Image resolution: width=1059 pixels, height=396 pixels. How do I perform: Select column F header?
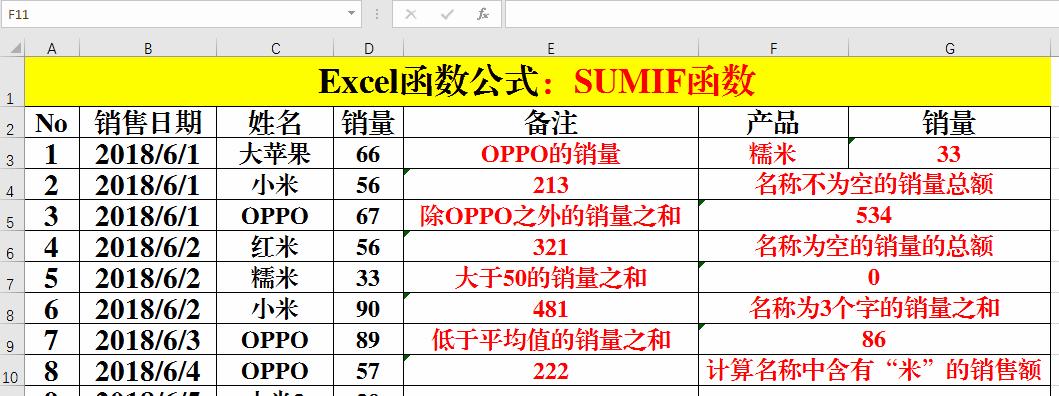(x=773, y=49)
